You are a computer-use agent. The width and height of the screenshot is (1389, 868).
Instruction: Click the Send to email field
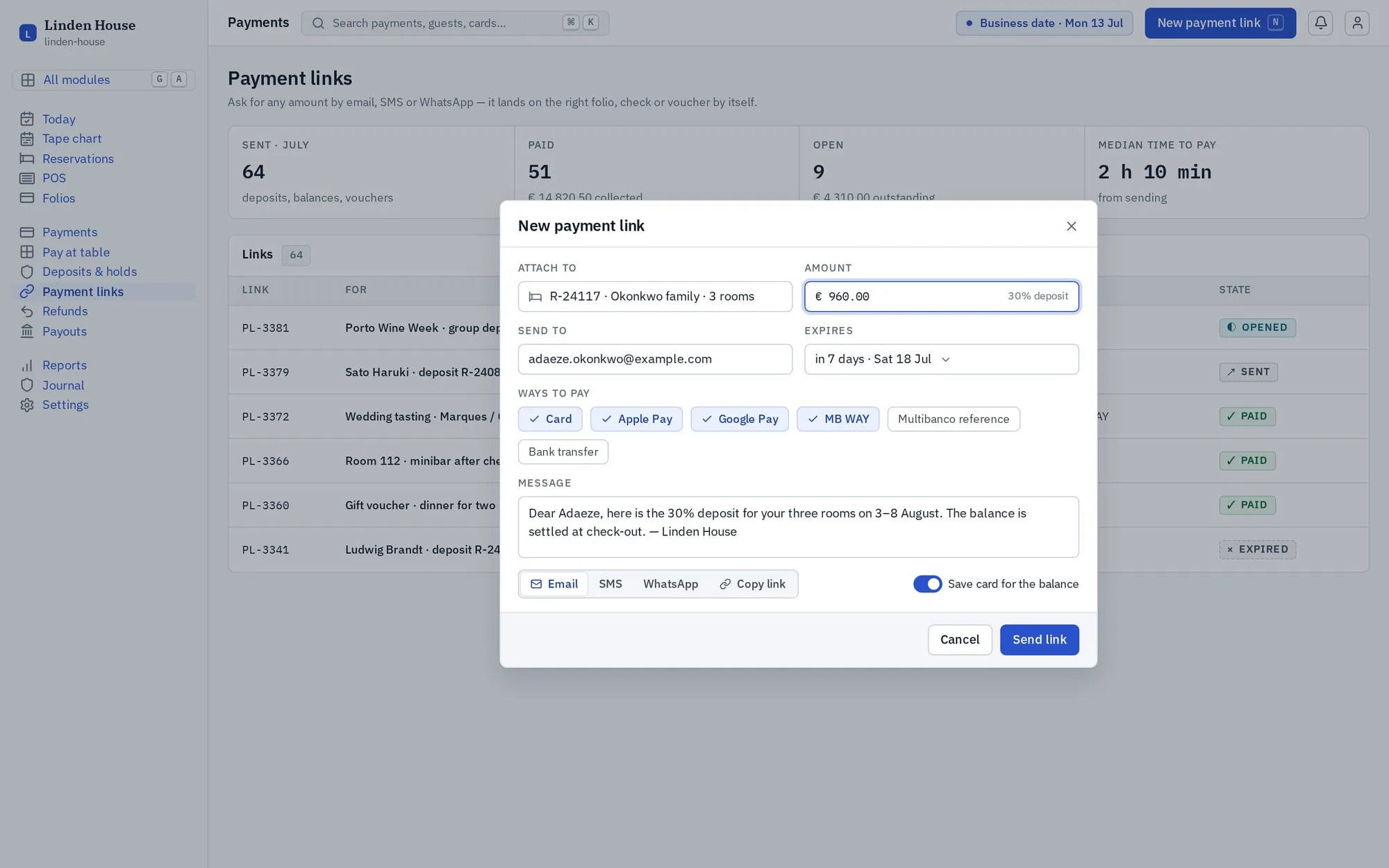(655, 359)
